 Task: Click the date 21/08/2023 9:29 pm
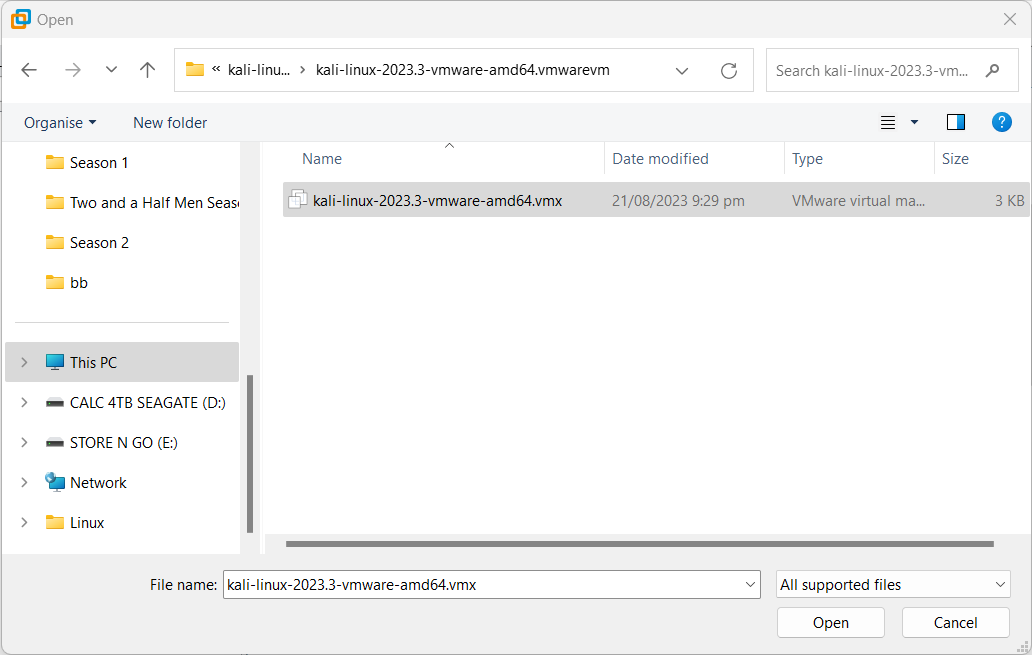click(x=678, y=201)
